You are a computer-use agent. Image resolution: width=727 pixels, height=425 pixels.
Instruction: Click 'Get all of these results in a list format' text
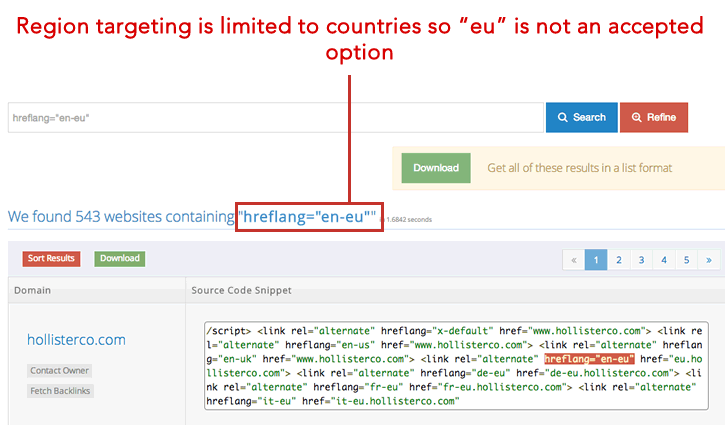[580, 168]
